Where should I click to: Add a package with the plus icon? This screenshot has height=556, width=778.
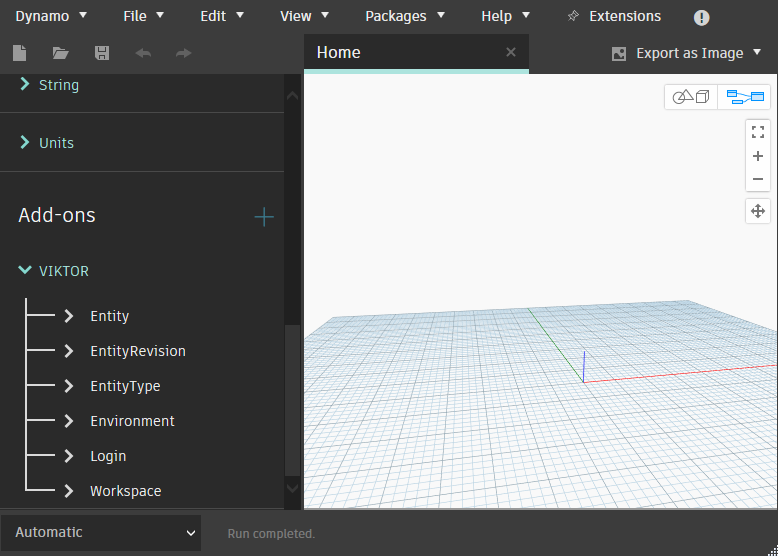(x=264, y=216)
